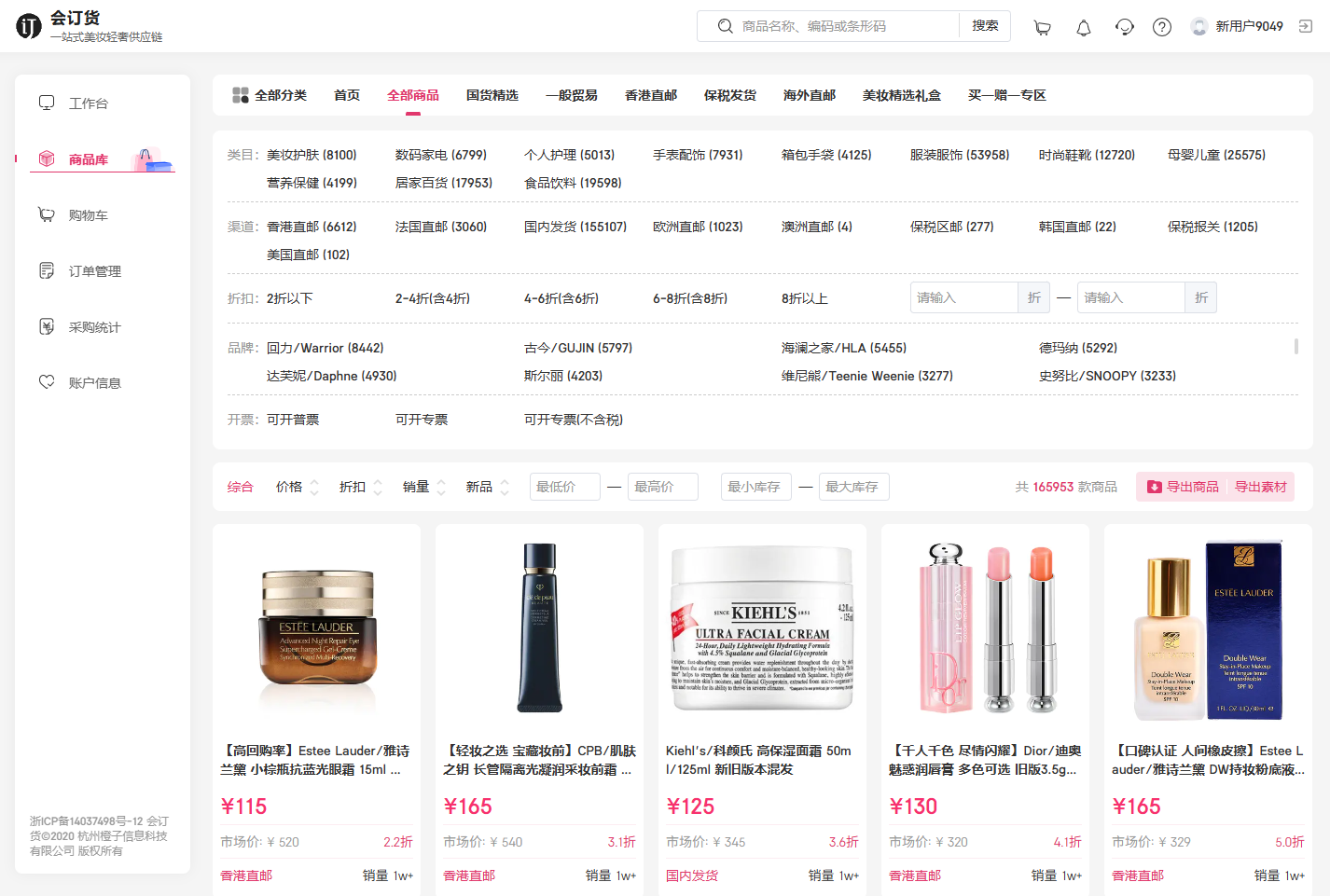Image resolution: width=1330 pixels, height=896 pixels.
Task: Click the 订单管理 document icon in sidebar
Action: pos(47,270)
